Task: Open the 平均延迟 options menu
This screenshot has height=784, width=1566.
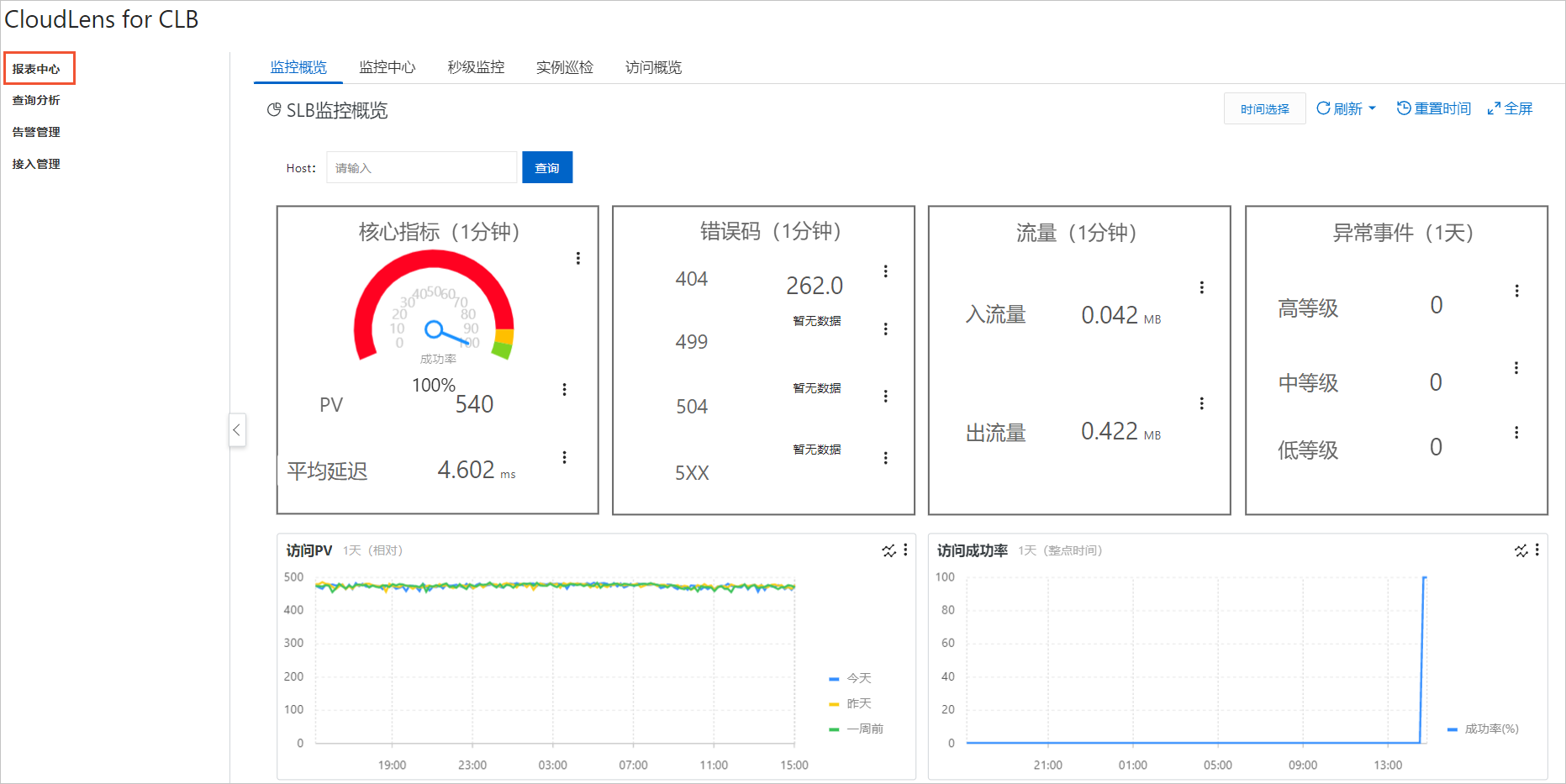Action: click(564, 457)
